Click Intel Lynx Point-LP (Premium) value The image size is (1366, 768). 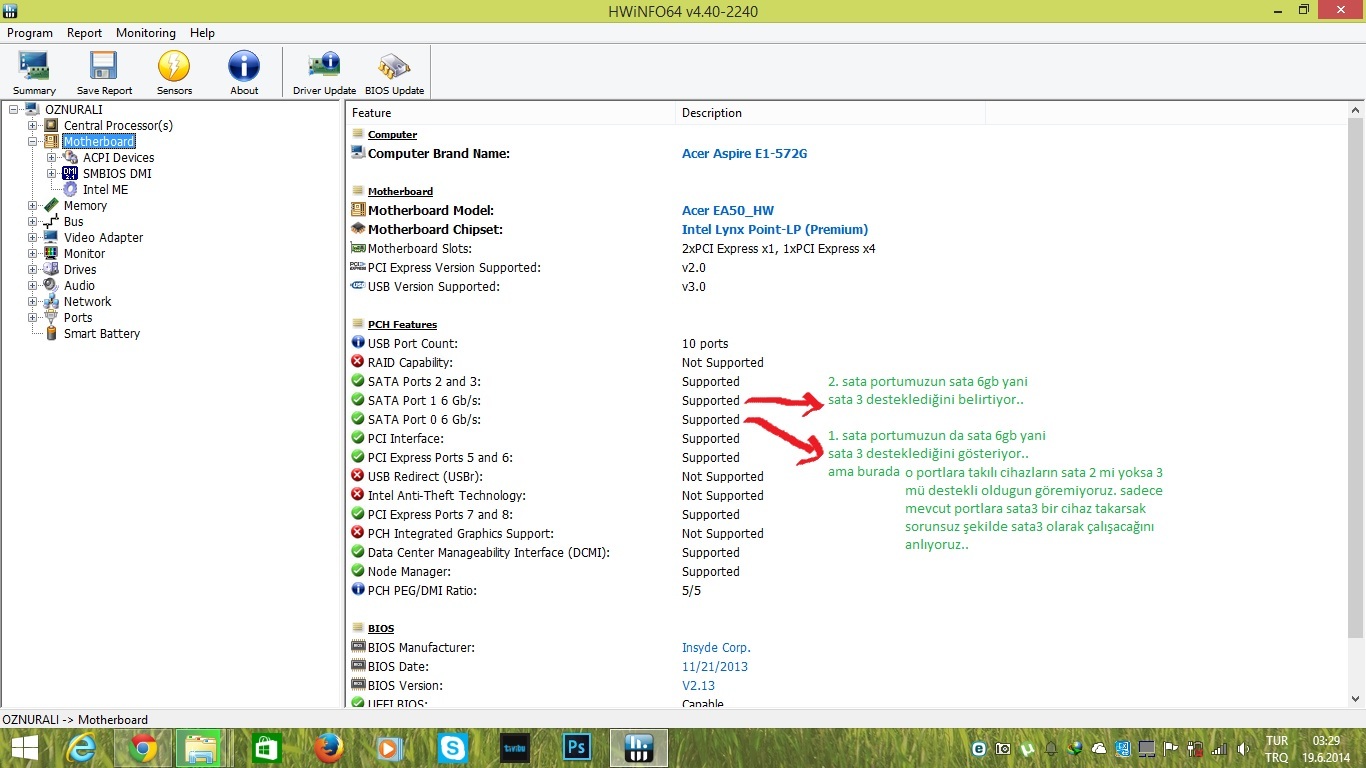775,229
